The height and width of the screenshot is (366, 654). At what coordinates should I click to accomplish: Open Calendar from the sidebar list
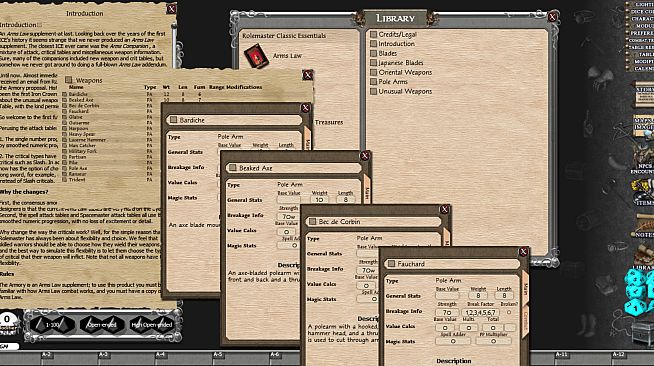tap(641, 68)
